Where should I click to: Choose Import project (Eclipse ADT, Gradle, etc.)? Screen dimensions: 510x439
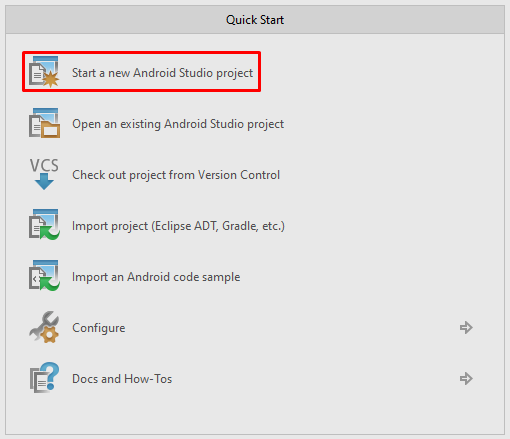(178, 226)
